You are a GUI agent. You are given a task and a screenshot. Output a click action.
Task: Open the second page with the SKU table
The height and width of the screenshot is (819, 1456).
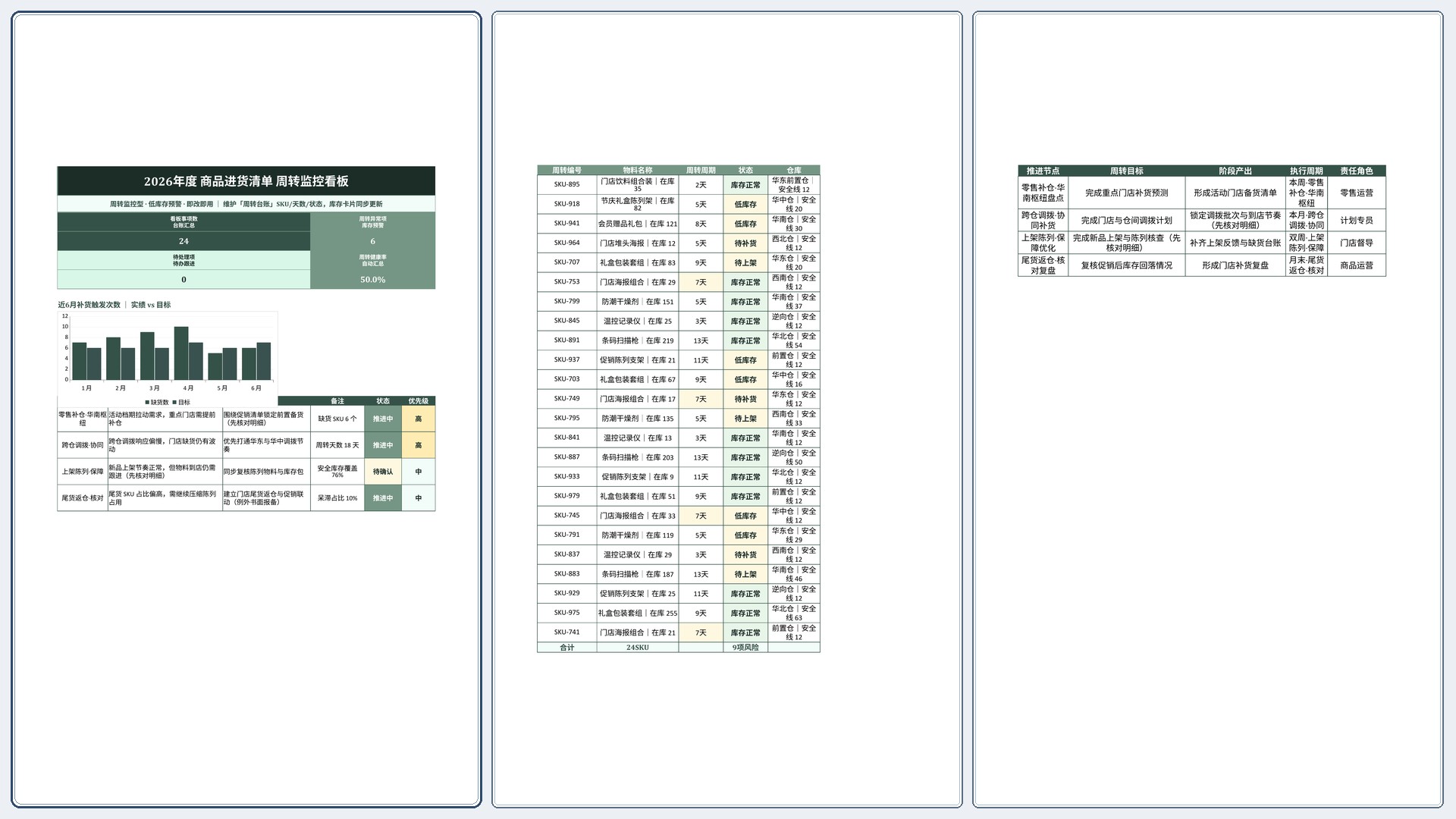[727, 409]
